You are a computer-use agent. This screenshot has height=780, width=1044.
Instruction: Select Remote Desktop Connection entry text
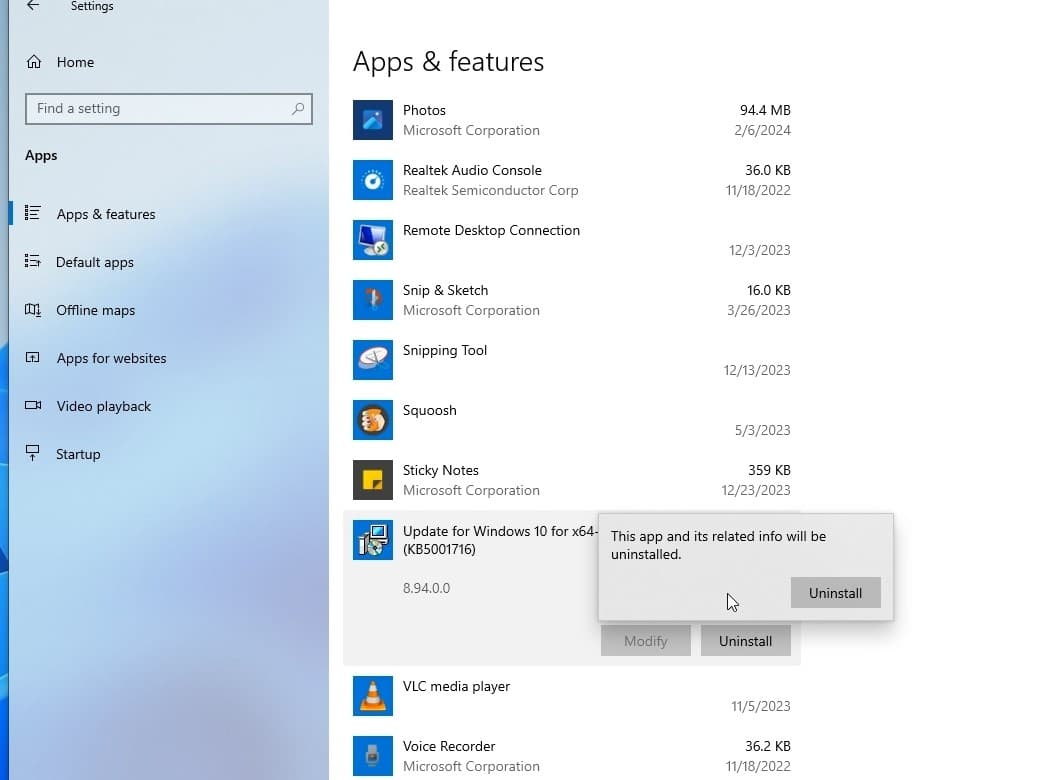pyautogui.click(x=491, y=230)
